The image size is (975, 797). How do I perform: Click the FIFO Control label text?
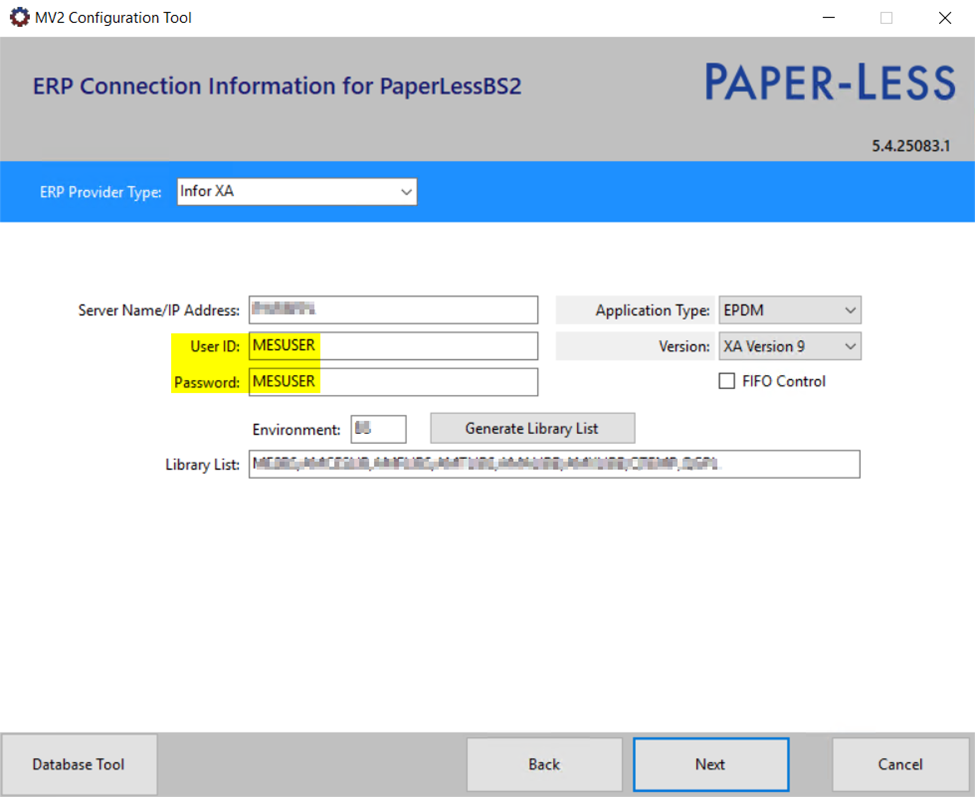(783, 381)
